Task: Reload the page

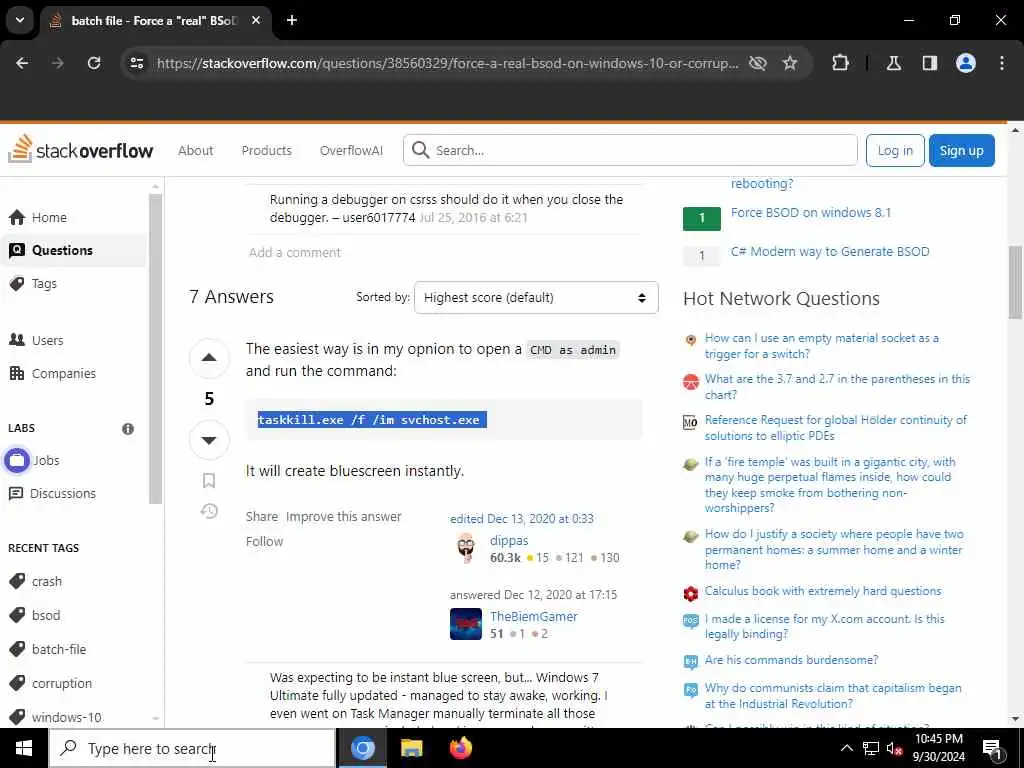Action: (x=94, y=63)
